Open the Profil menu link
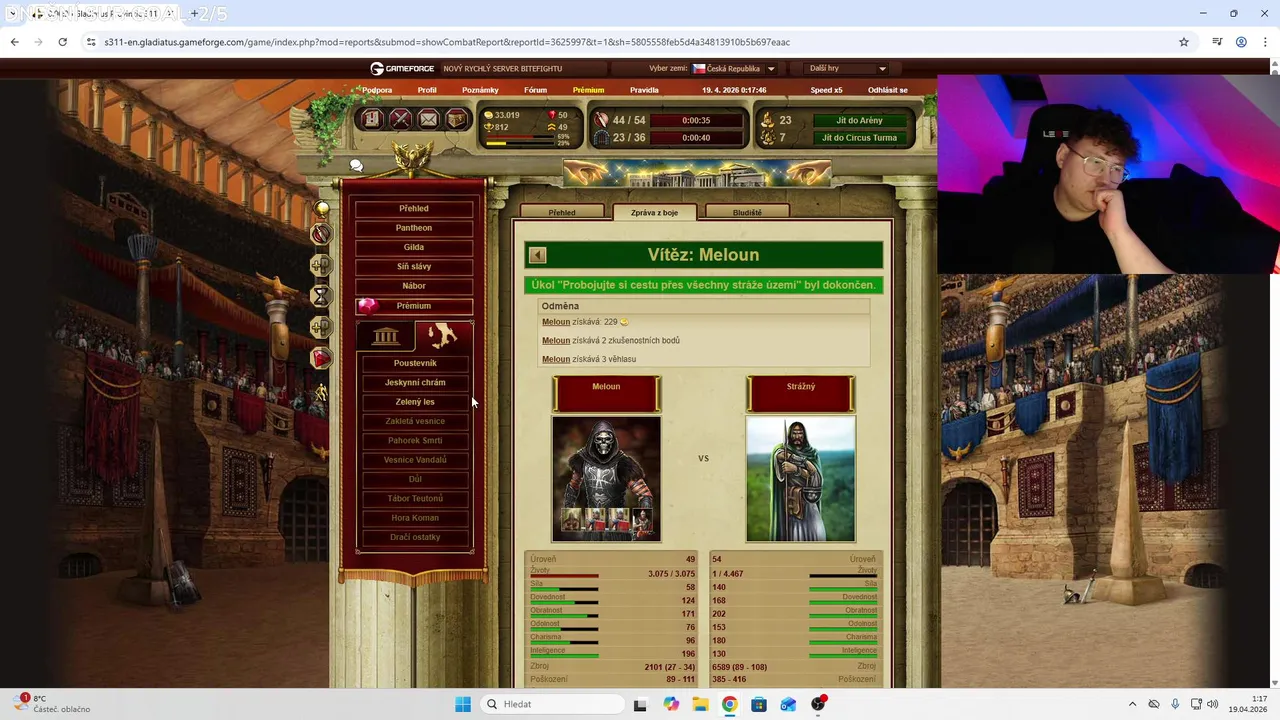 427,90
